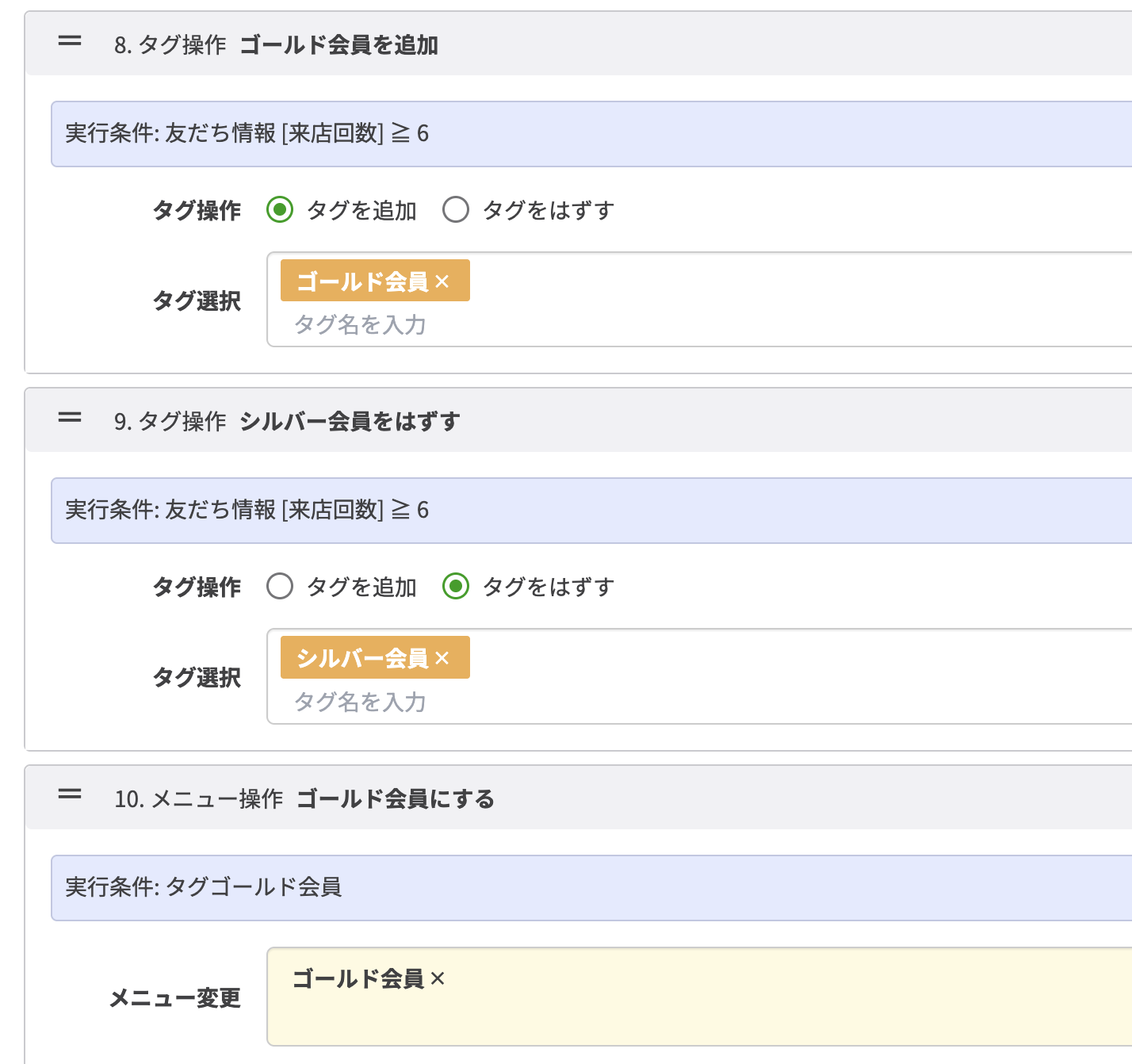Viewport: 1132px width, 1064px height.
Task: Click step 9 title シルバー会員をはずす
Action: pos(351,422)
